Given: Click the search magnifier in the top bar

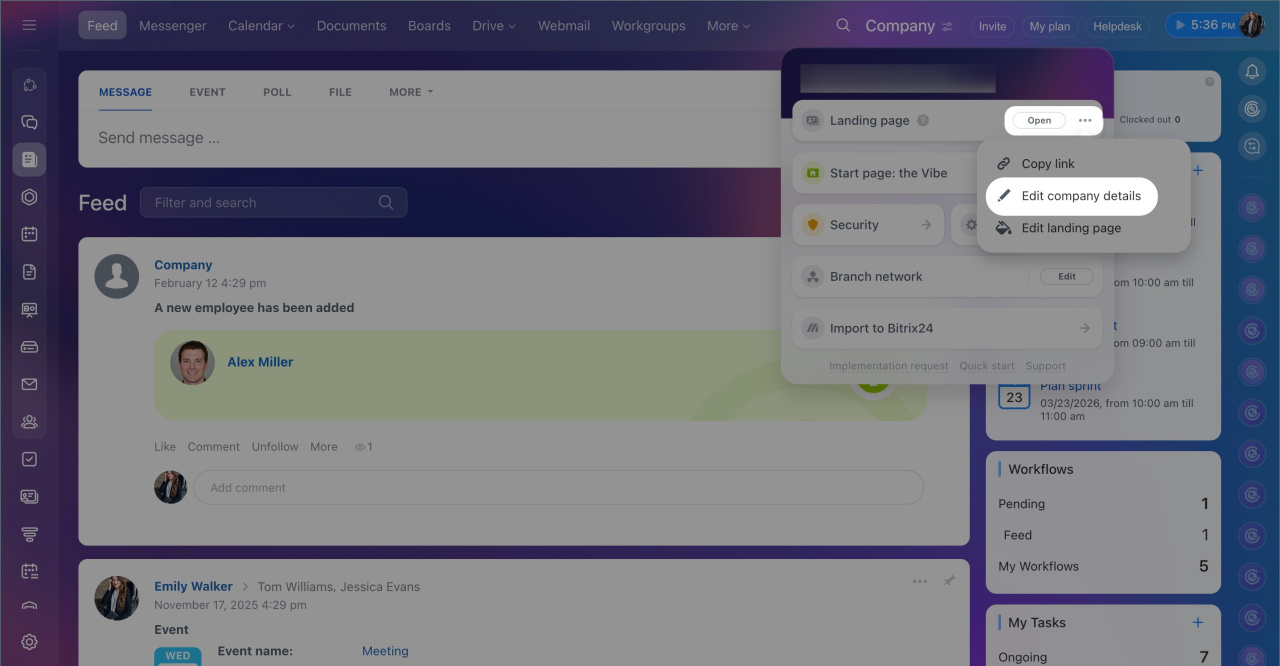Looking at the screenshot, I should [x=843, y=25].
